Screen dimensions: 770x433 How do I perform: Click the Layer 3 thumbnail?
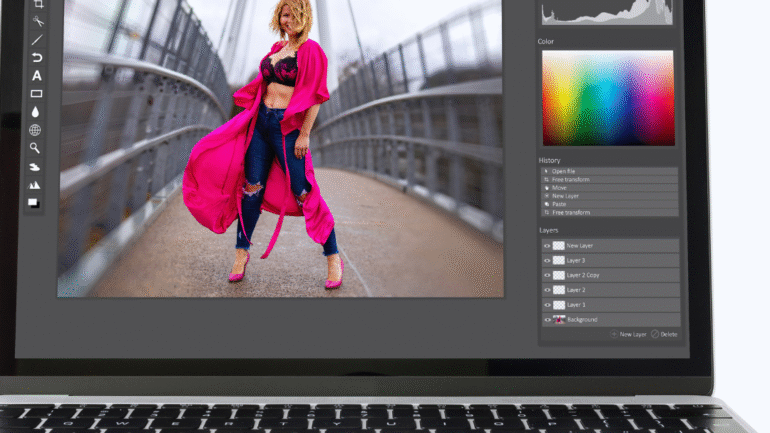(558, 260)
